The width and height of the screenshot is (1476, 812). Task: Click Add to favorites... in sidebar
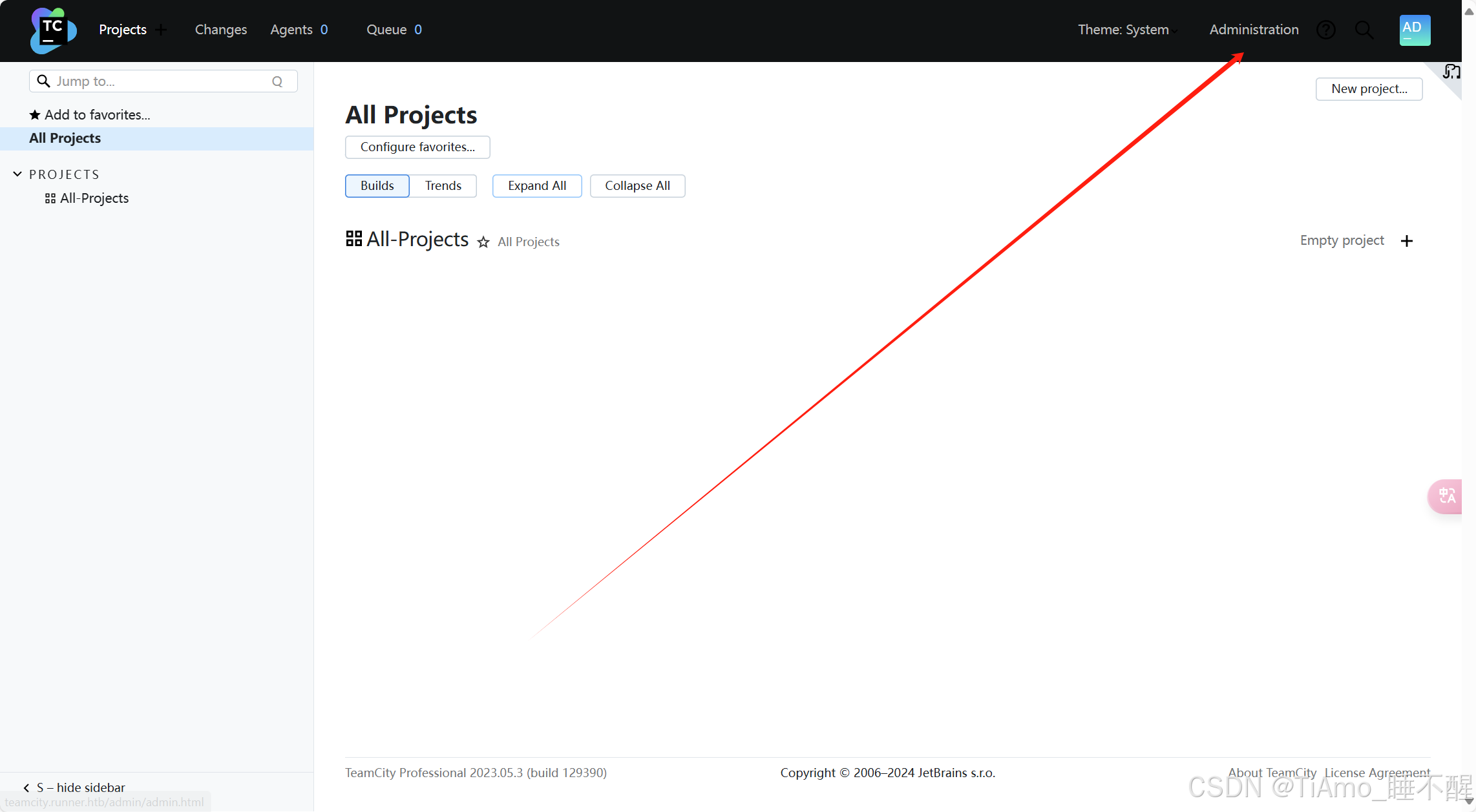click(90, 115)
